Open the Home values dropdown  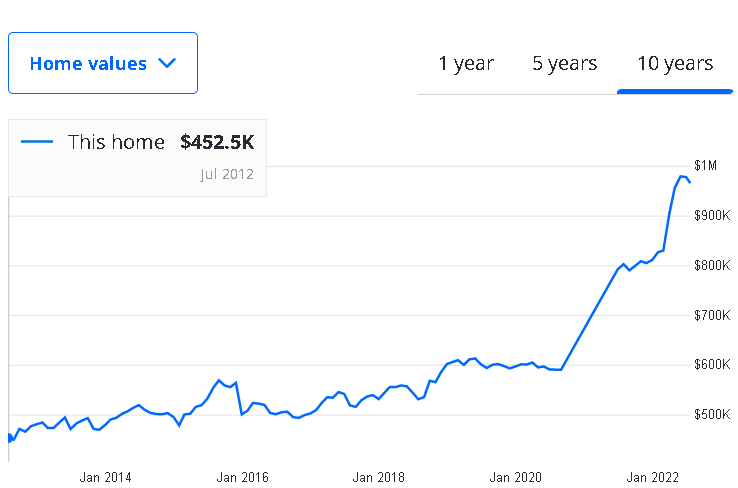pyautogui.click(x=103, y=63)
